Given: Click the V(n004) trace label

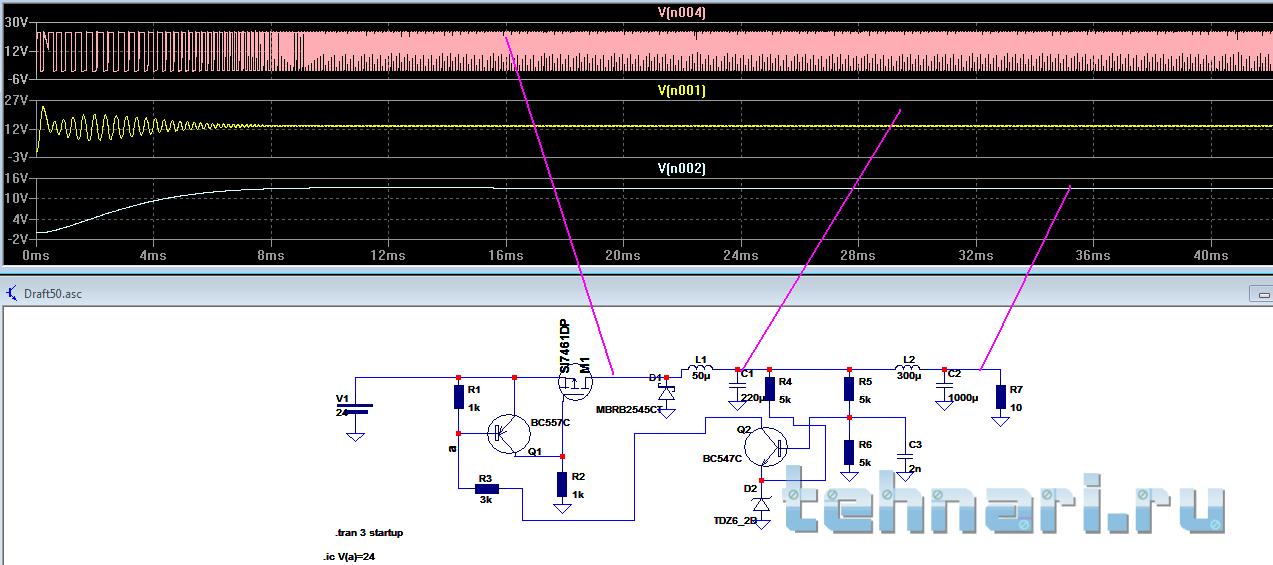Looking at the screenshot, I should tap(681, 12).
